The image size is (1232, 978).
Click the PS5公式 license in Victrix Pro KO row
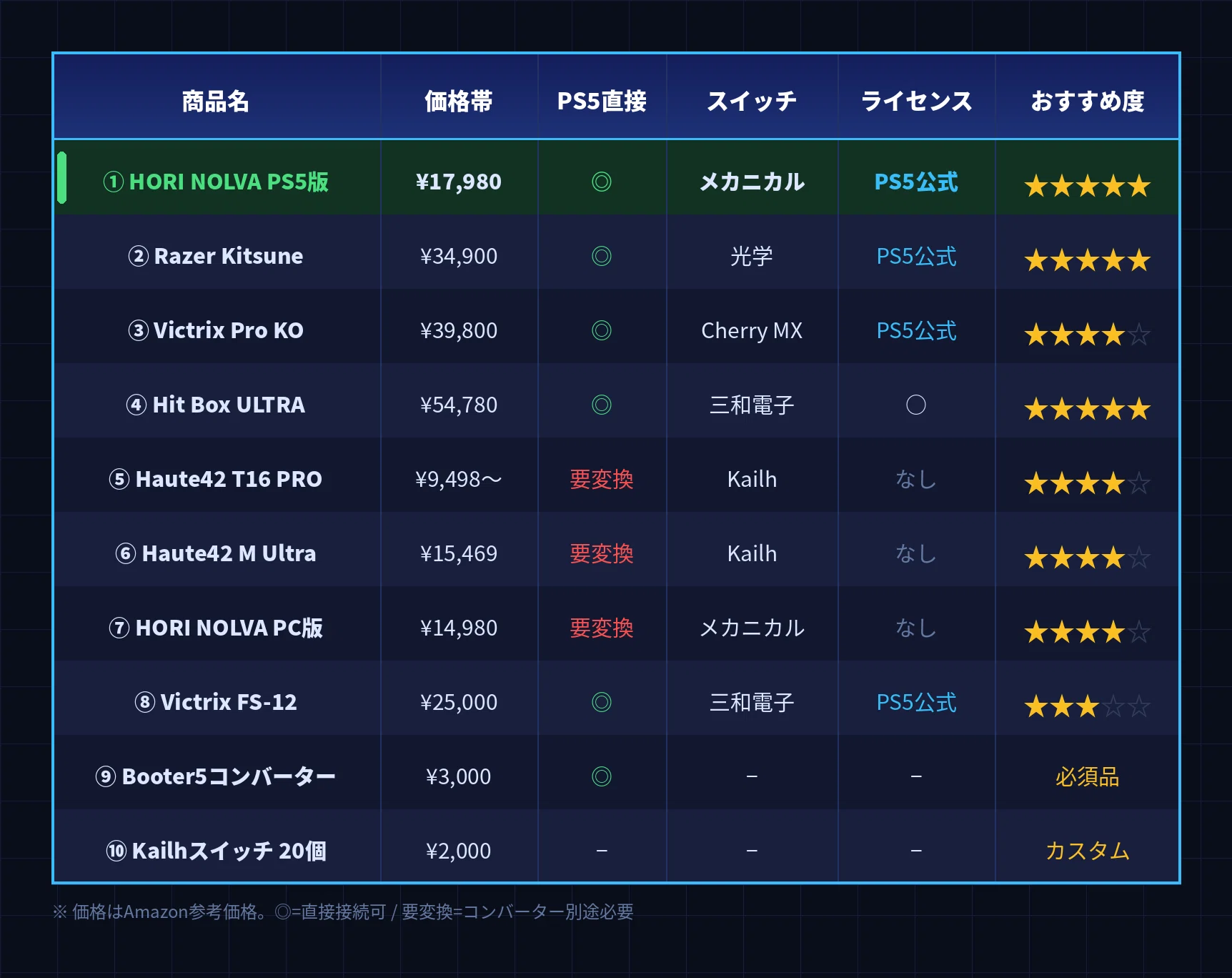pyautogui.click(x=916, y=330)
